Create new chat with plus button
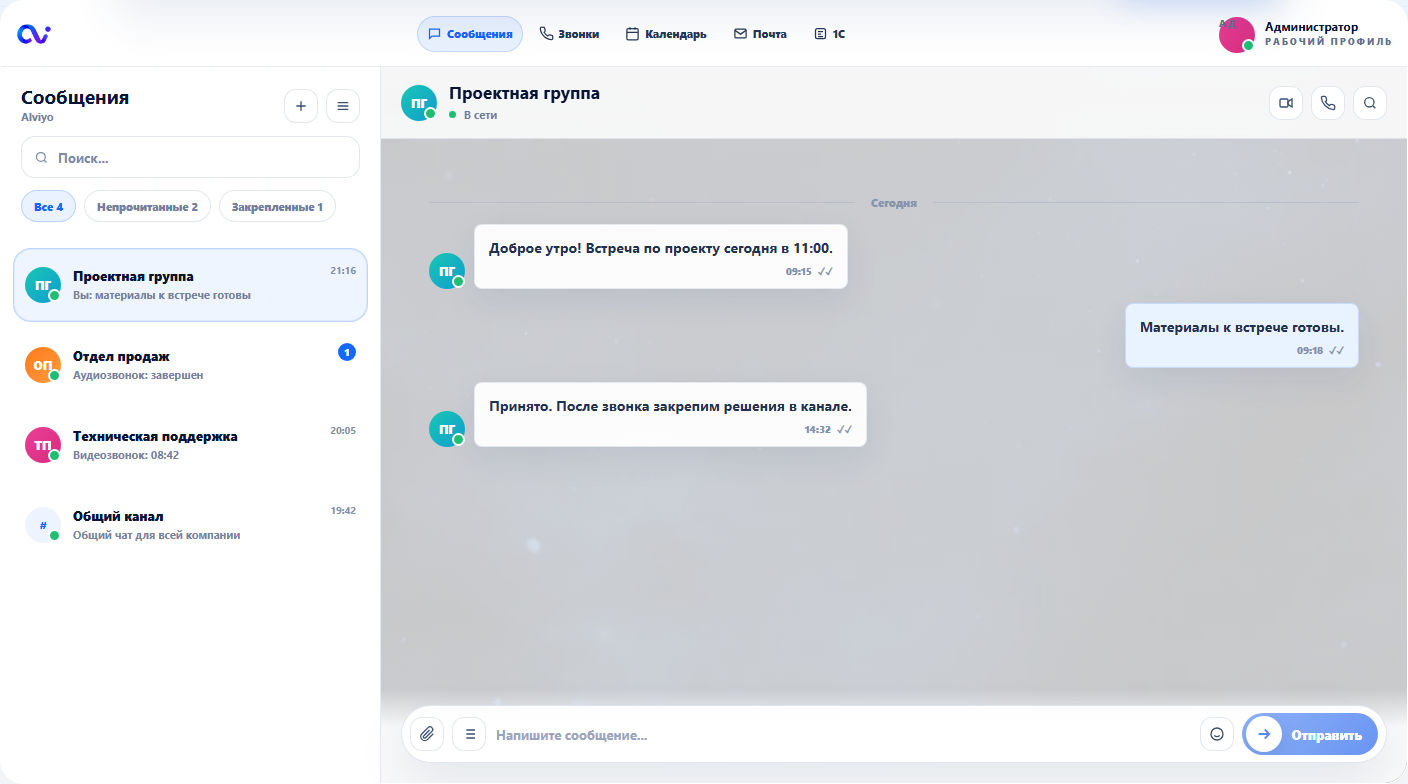Image resolution: width=1408 pixels, height=784 pixels. tap(301, 106)
